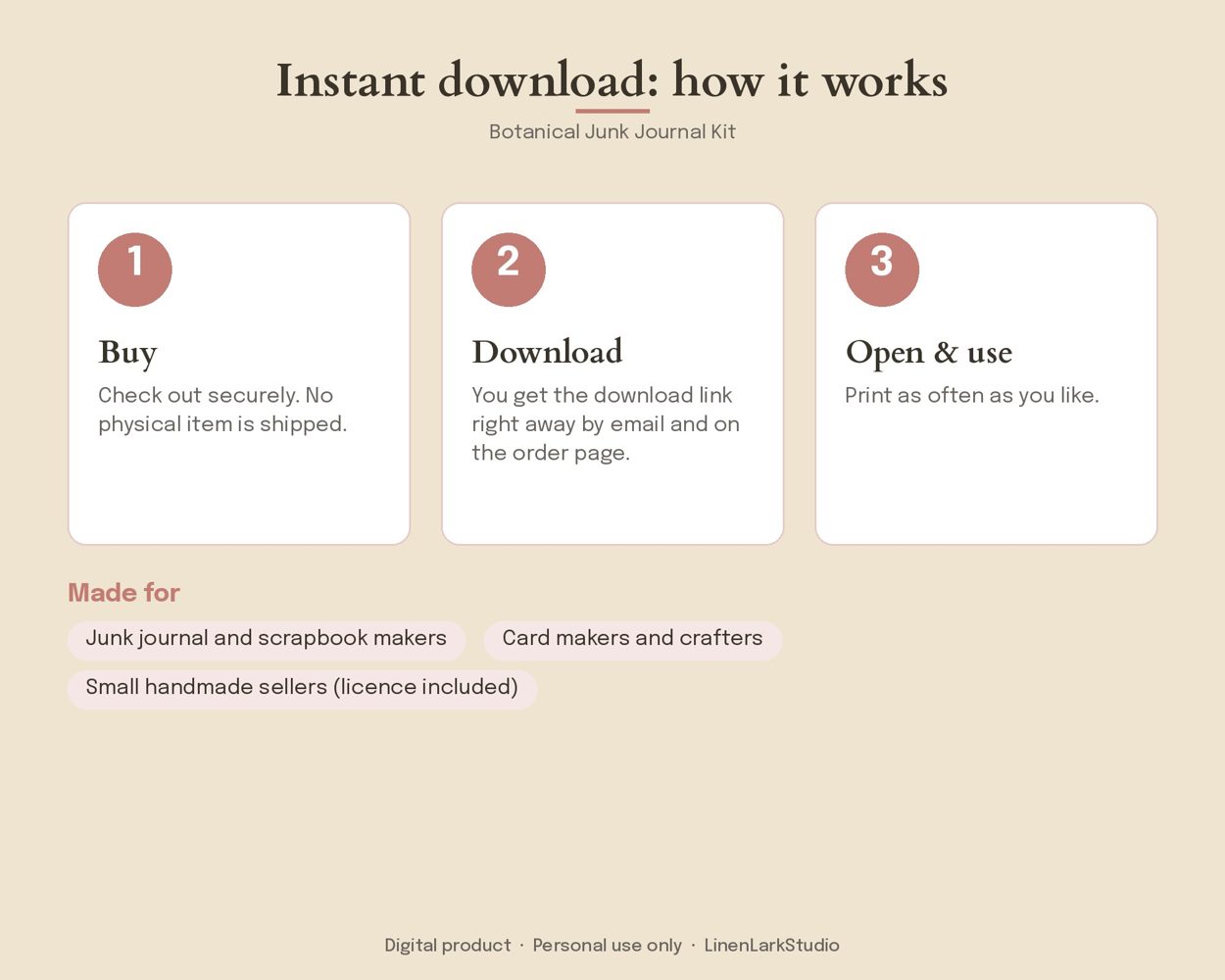Click the Personal use only footer text
Image resolution: width=1225 pixels, height=980 pixels.
point(607,946)
